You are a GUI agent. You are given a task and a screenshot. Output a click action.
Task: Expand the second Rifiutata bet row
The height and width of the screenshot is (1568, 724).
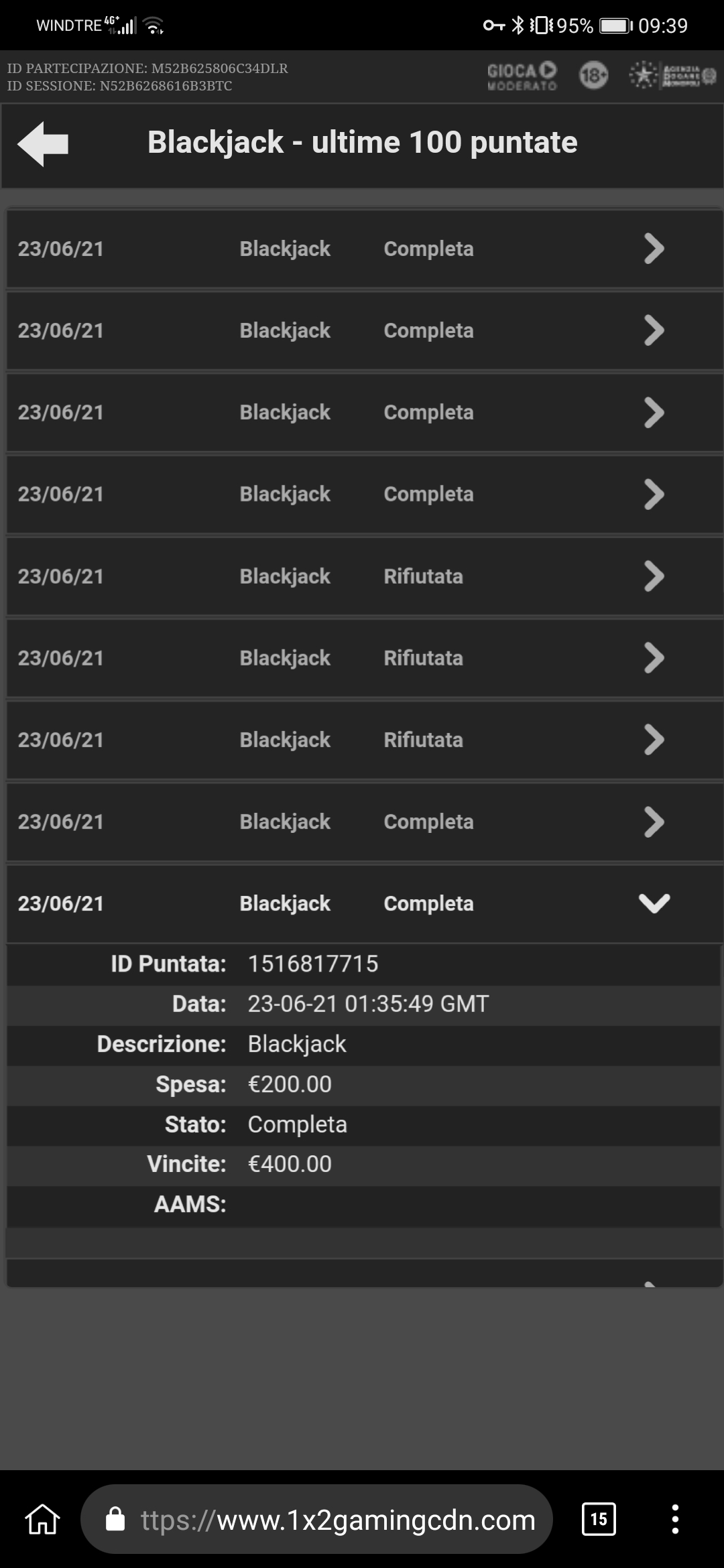point(365,658)
